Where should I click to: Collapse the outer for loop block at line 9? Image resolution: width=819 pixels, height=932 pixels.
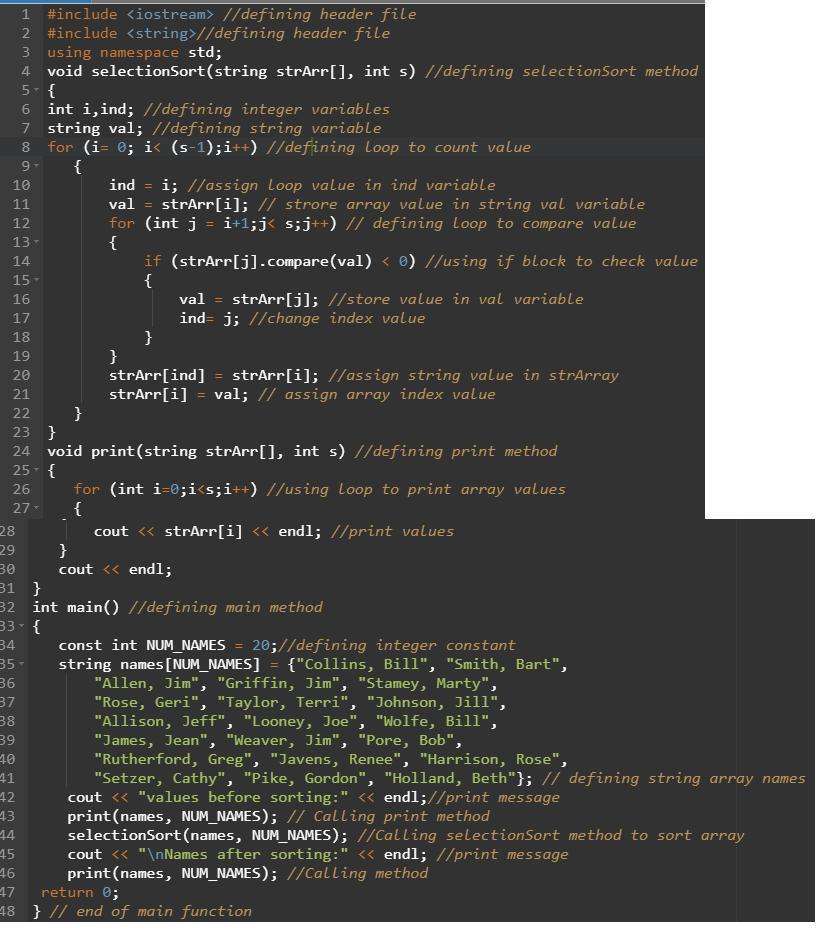[x=37, y=166]
